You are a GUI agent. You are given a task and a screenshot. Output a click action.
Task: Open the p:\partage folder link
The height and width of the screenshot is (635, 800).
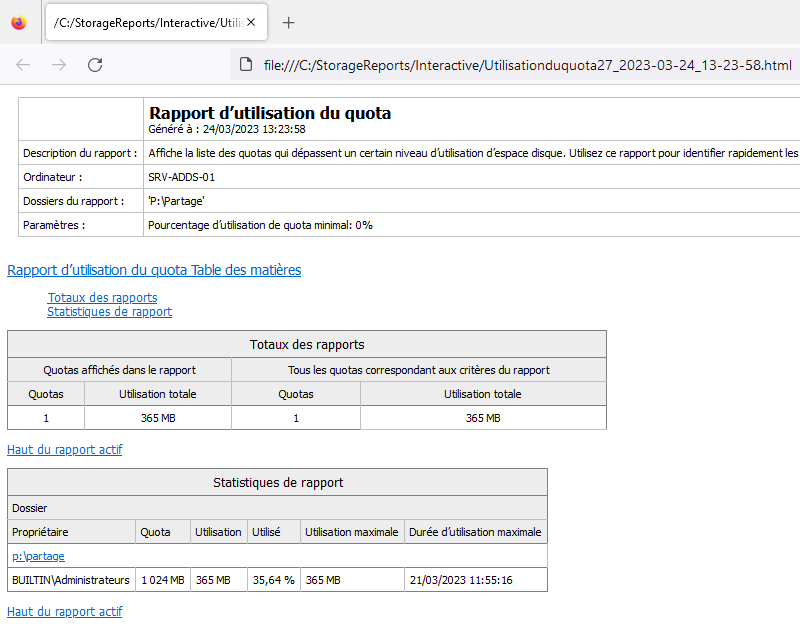point(38,556)
